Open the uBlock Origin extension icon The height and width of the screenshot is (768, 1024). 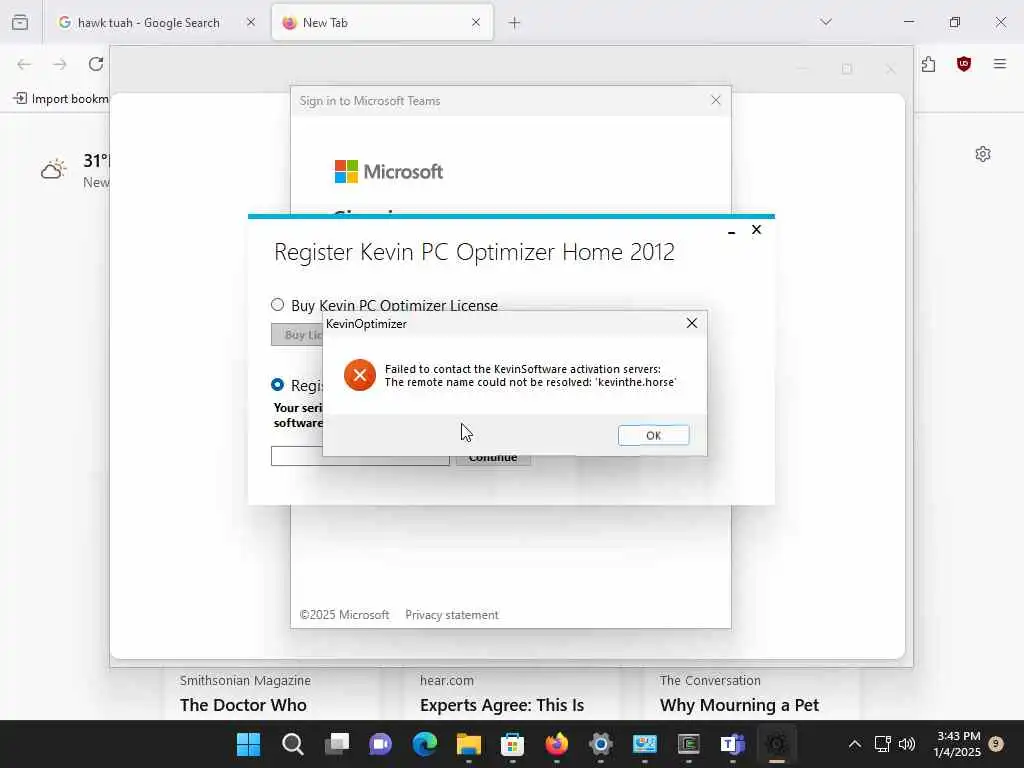click(964, 64)
